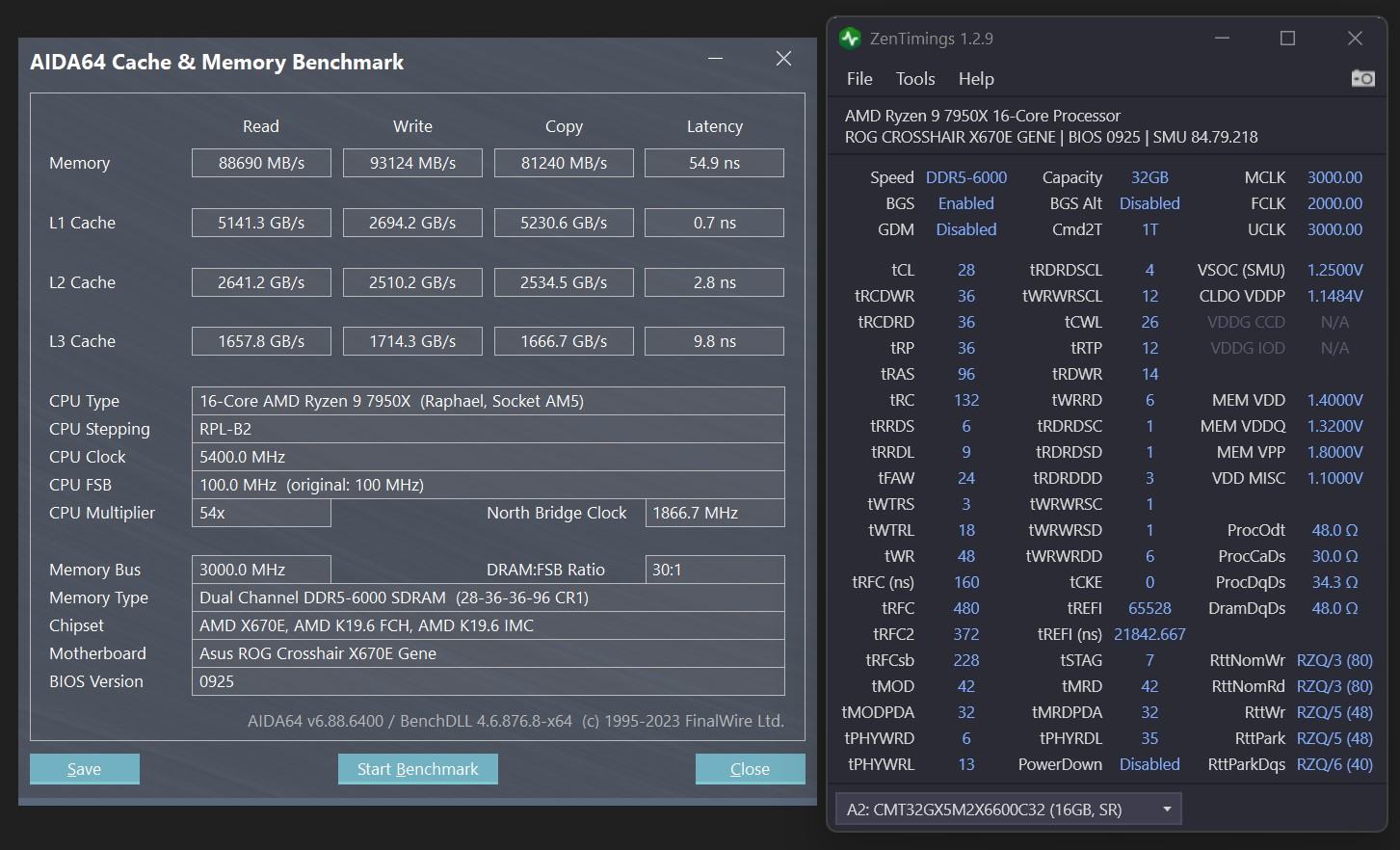1400x850 pixels.
Task: Click the L1 Cache Read 5141.3 GB/s field
Action: pos(261,223)
